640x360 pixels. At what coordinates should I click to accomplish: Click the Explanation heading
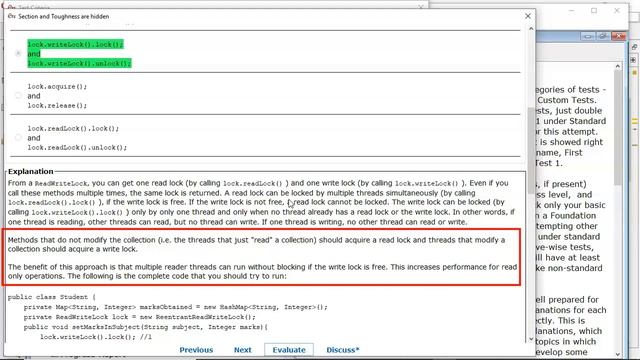pyautogui.click(x=31, y=171)
